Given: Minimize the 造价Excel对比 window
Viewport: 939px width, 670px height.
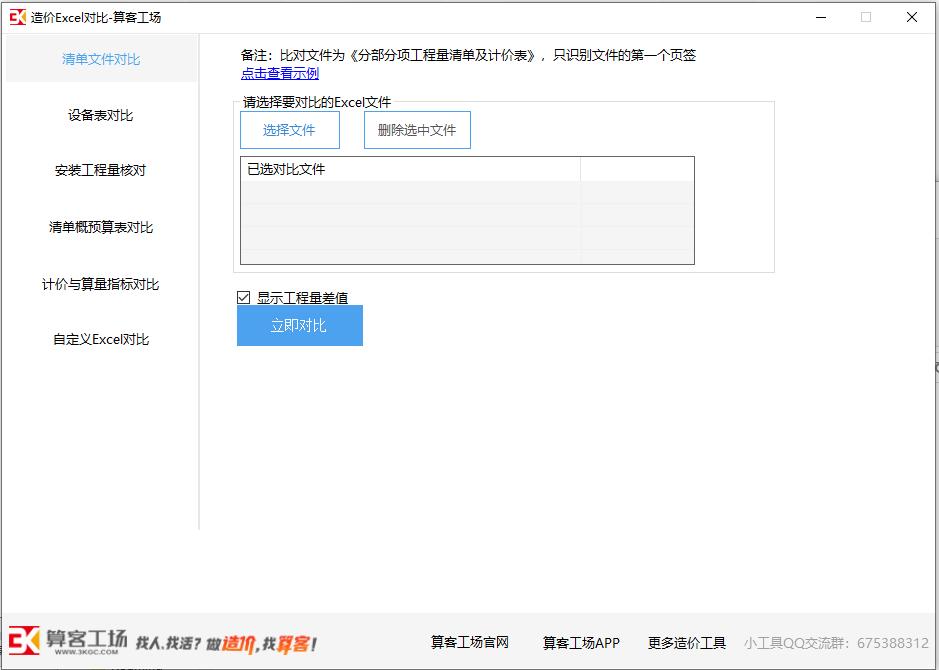Looking at the screenshot, I should tap(820, 17).
